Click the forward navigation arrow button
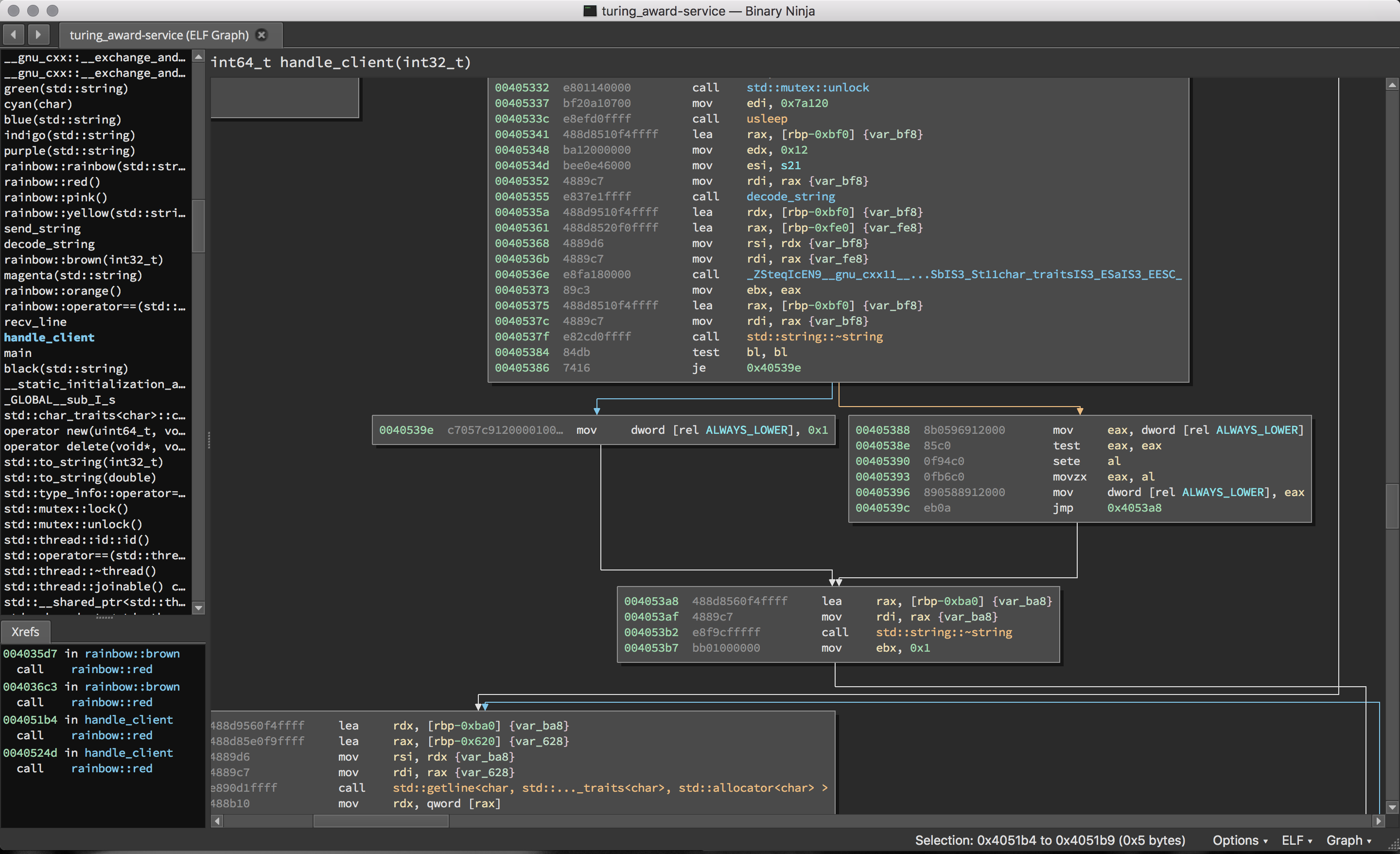Viewport: 1400px width, 854px height. point(38,35)
